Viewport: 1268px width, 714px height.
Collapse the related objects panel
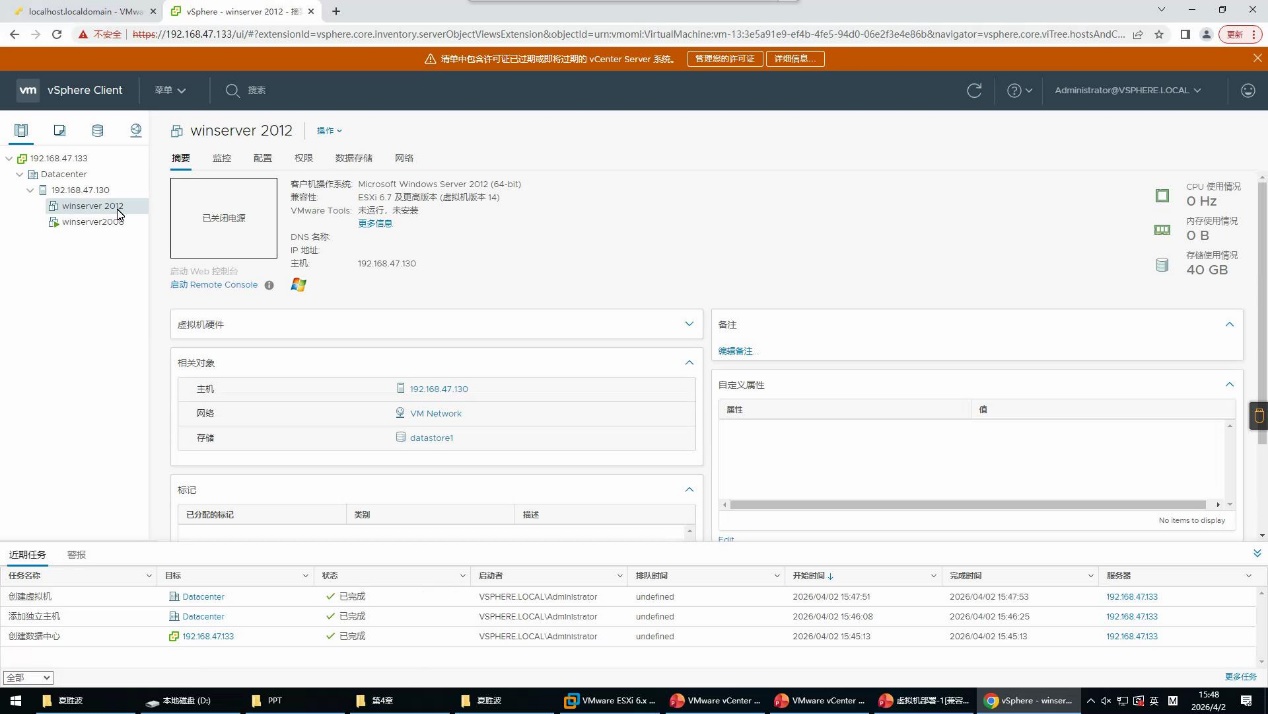tap(689, 362)
